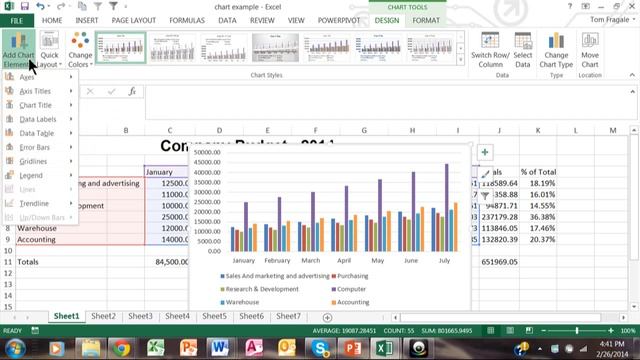Click the insert function fx icon
This screenshot has height=360, width=640.
click(x=132, y=91)
